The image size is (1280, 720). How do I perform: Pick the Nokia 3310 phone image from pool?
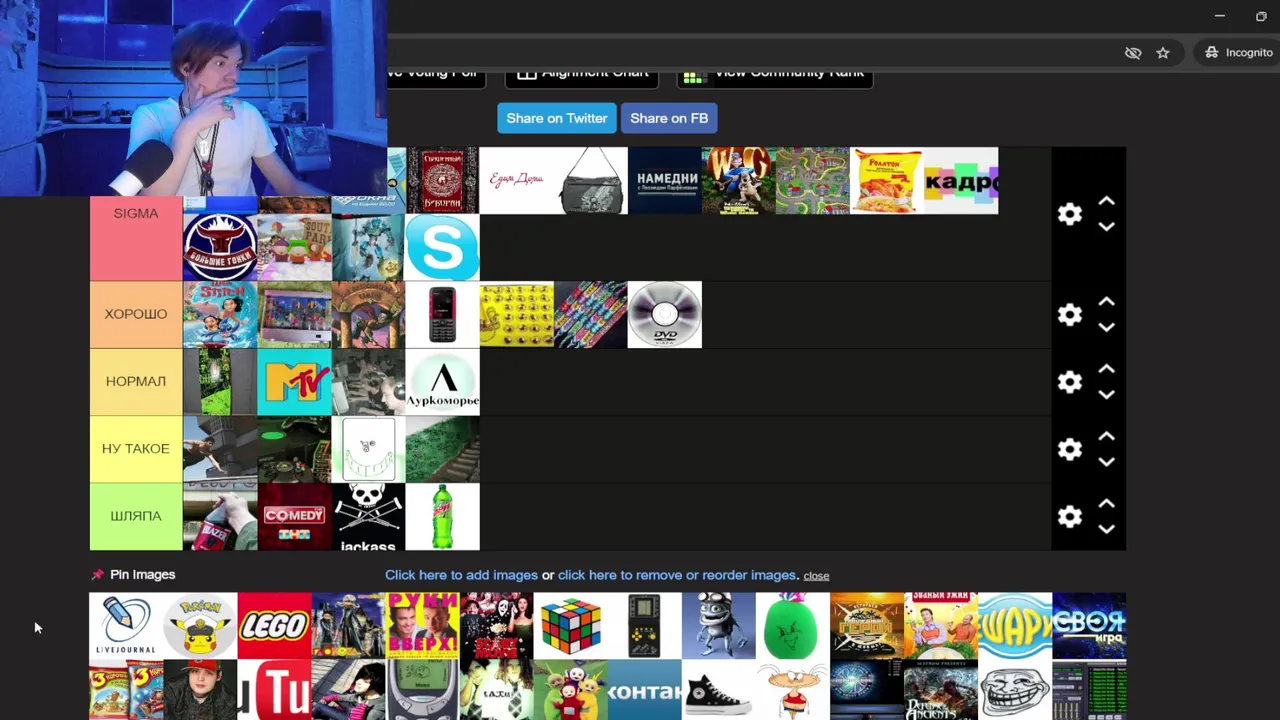click(x=422, y=690)
